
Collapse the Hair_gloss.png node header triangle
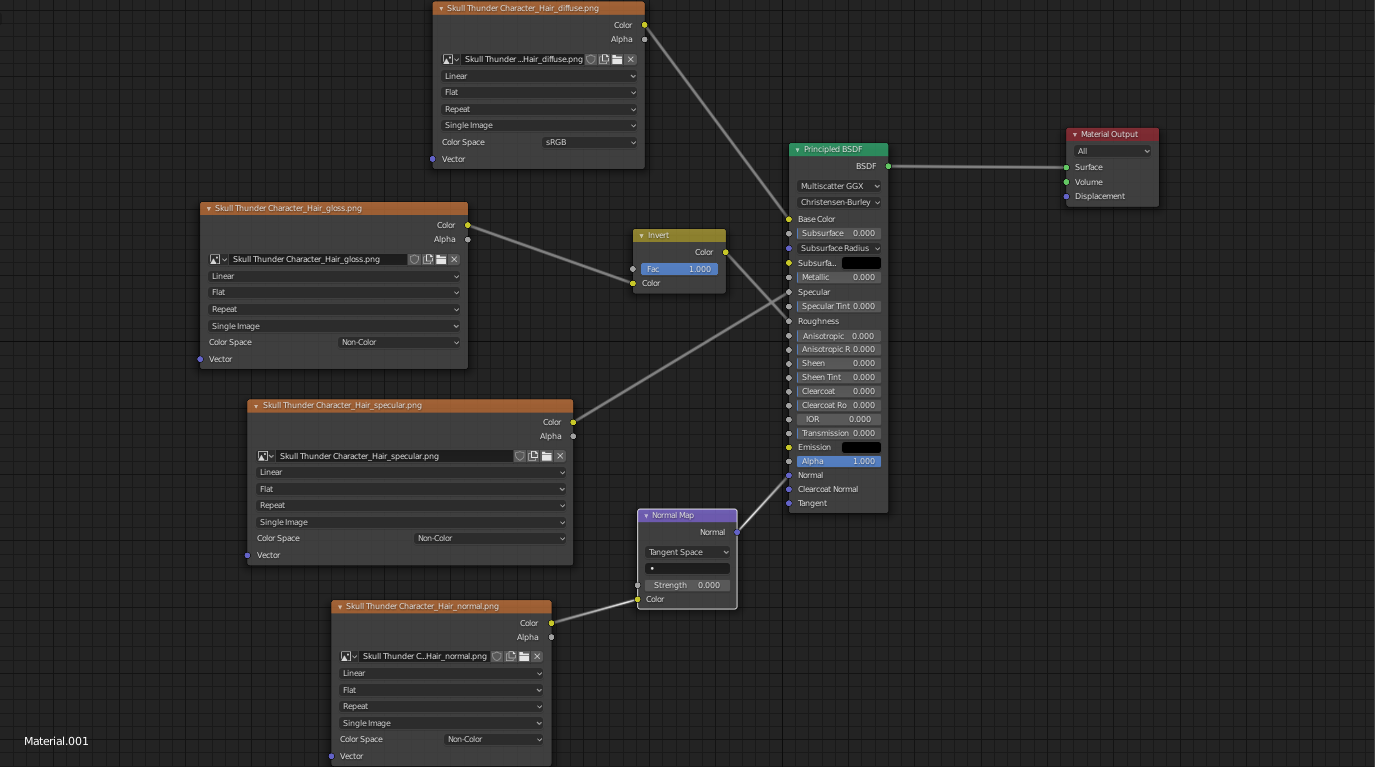pyautogui.click(x=209, y=208)
